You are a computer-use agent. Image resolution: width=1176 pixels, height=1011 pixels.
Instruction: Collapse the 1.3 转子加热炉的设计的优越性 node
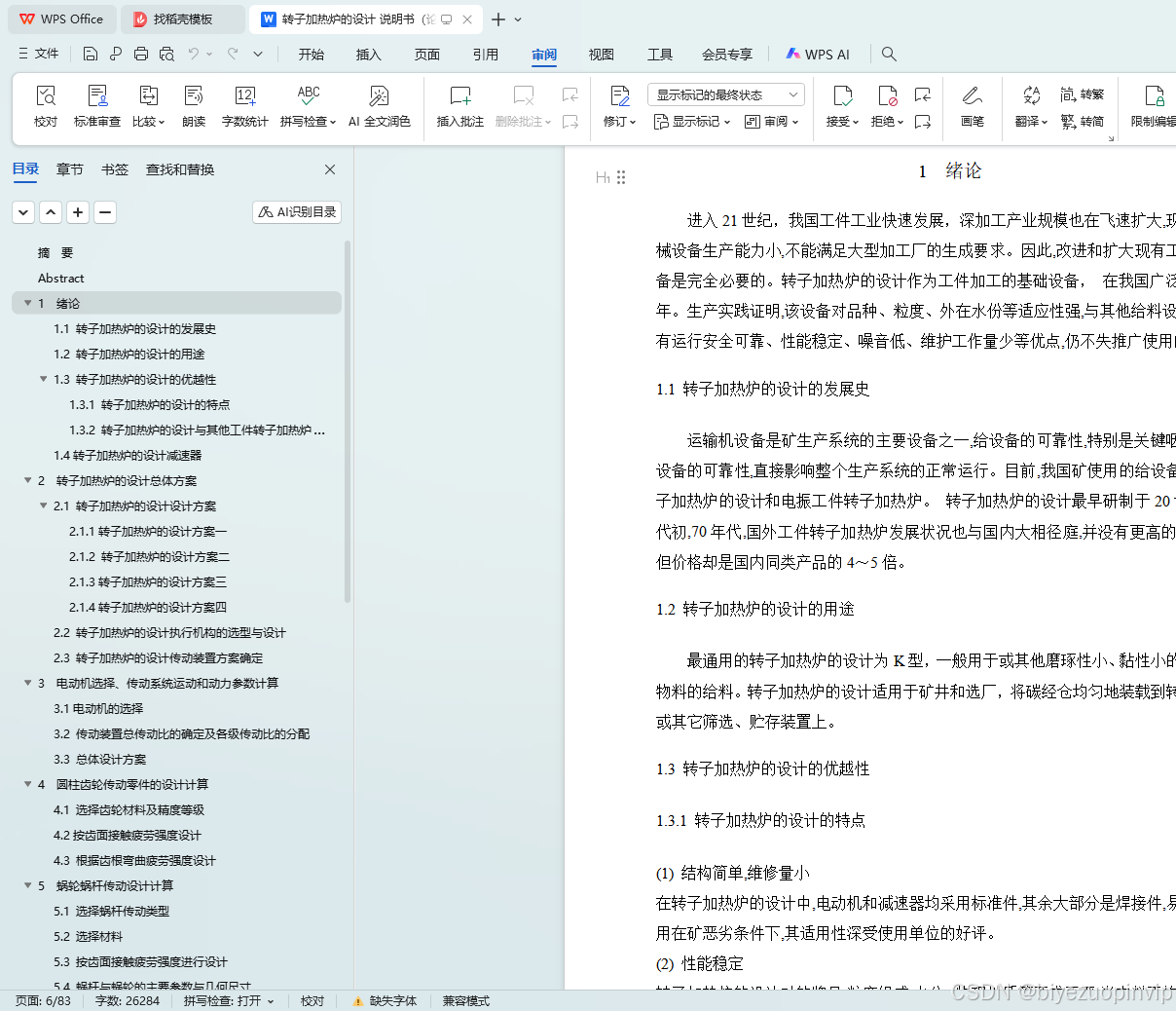click(43, 379)
